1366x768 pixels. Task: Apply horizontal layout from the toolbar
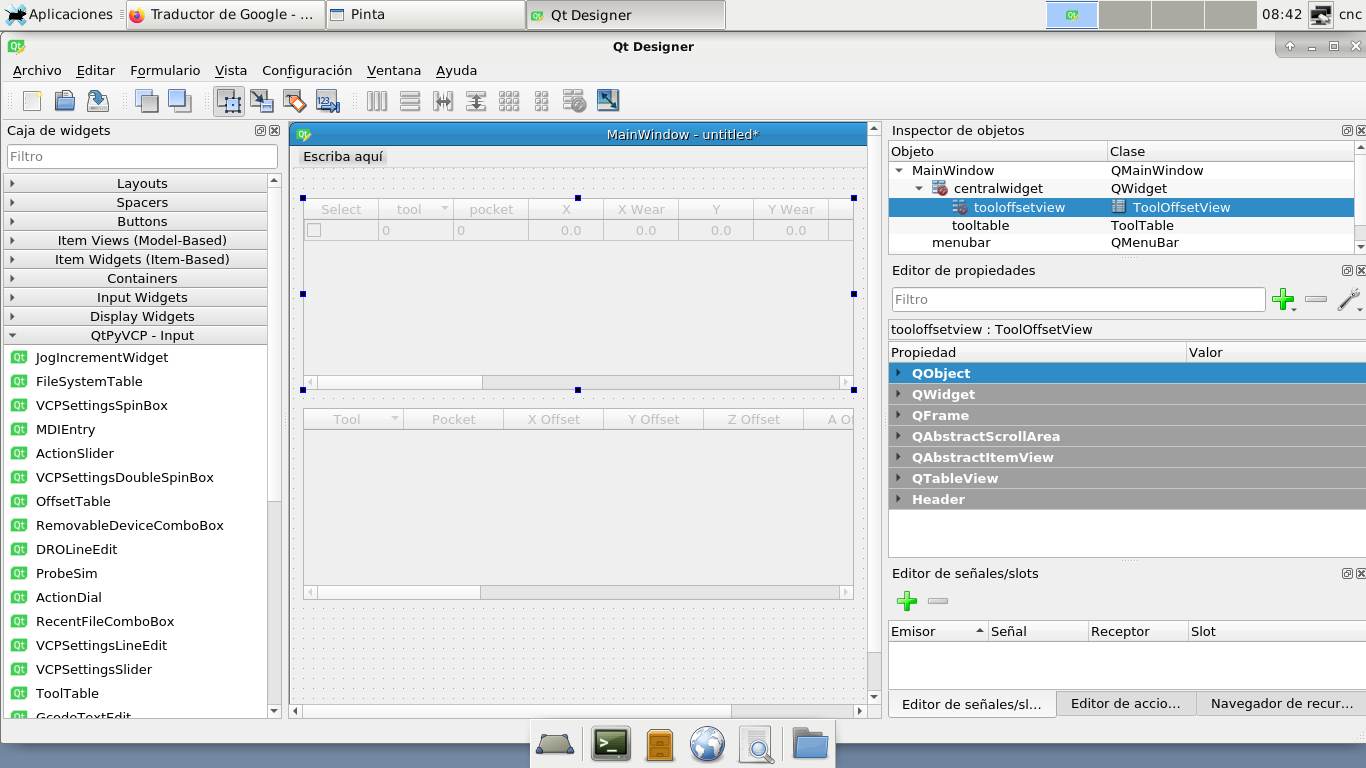(x=377, y=100)
